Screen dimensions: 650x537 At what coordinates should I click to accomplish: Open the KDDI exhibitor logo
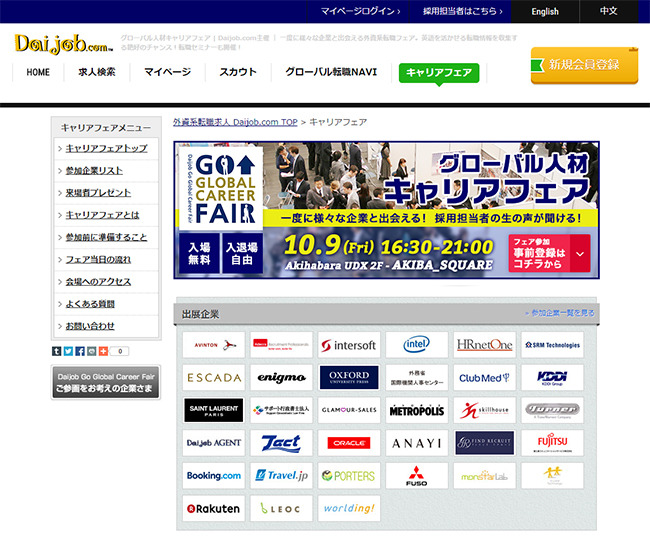[552, 377]
